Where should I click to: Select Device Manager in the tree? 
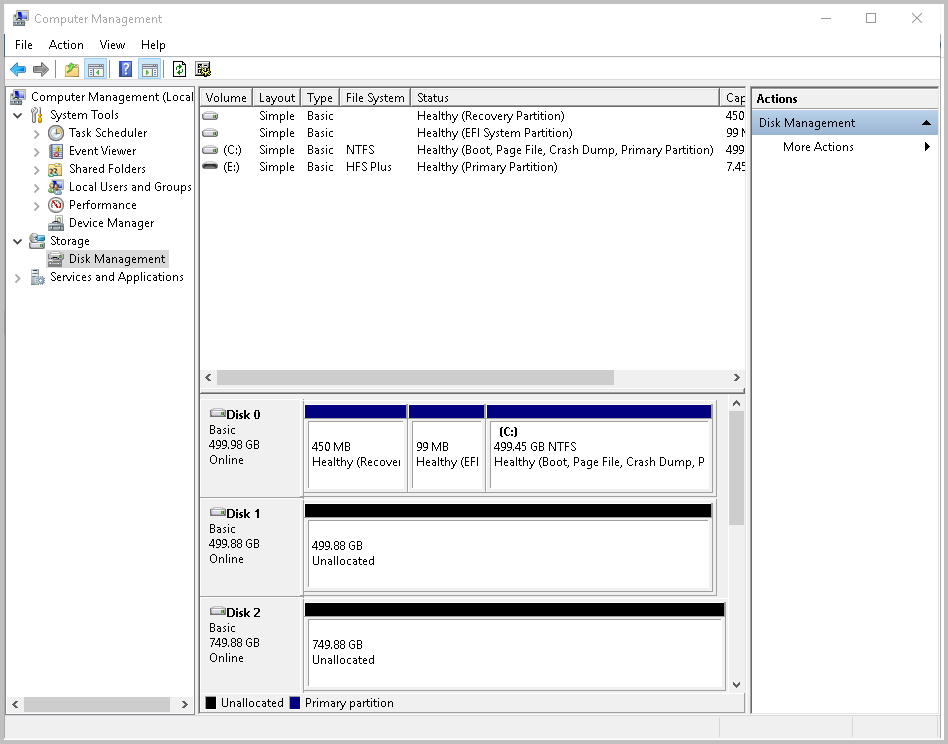tap(111, 223)
